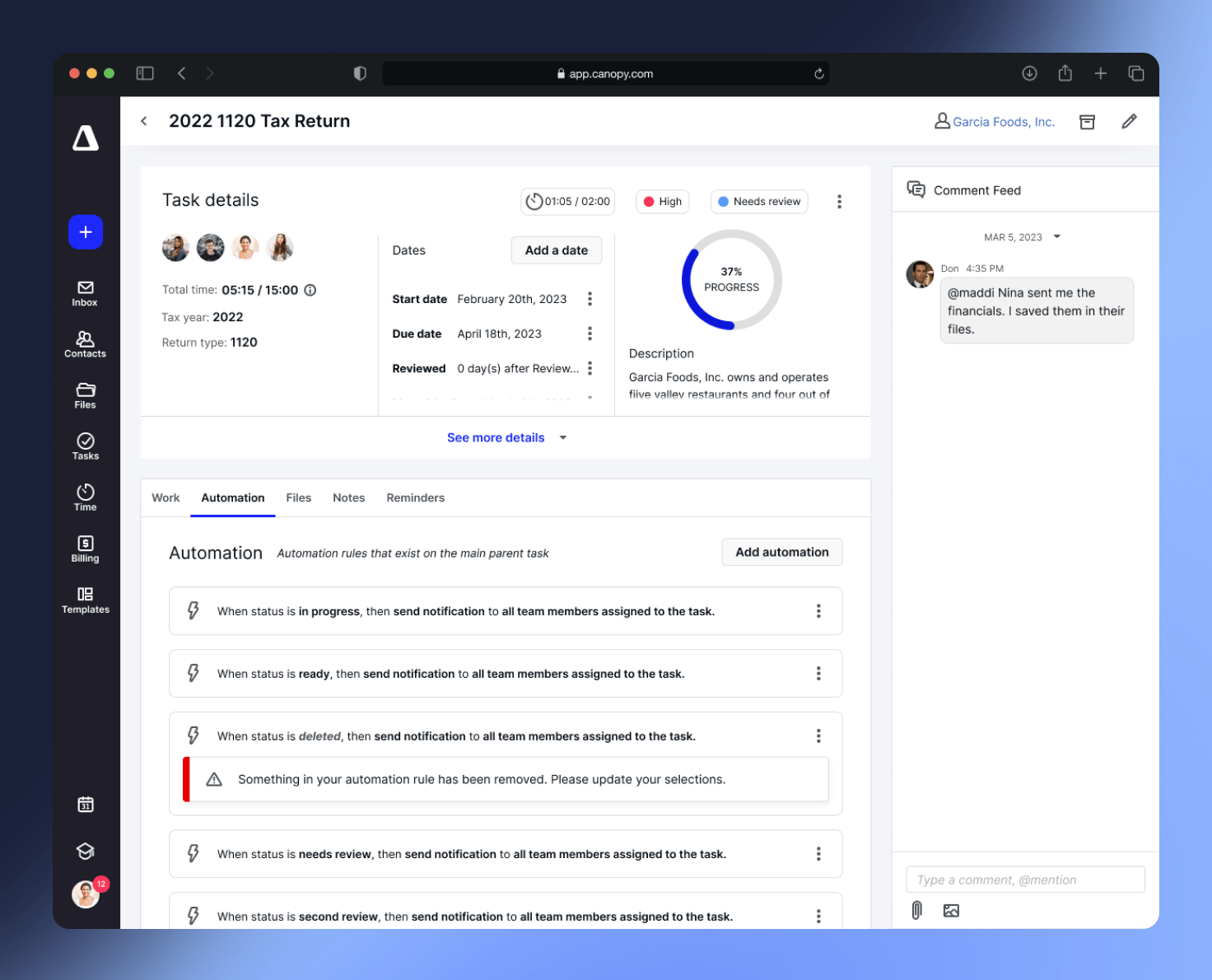Click the 37% progress ring
1212x980 pixels.
[732, 280]
